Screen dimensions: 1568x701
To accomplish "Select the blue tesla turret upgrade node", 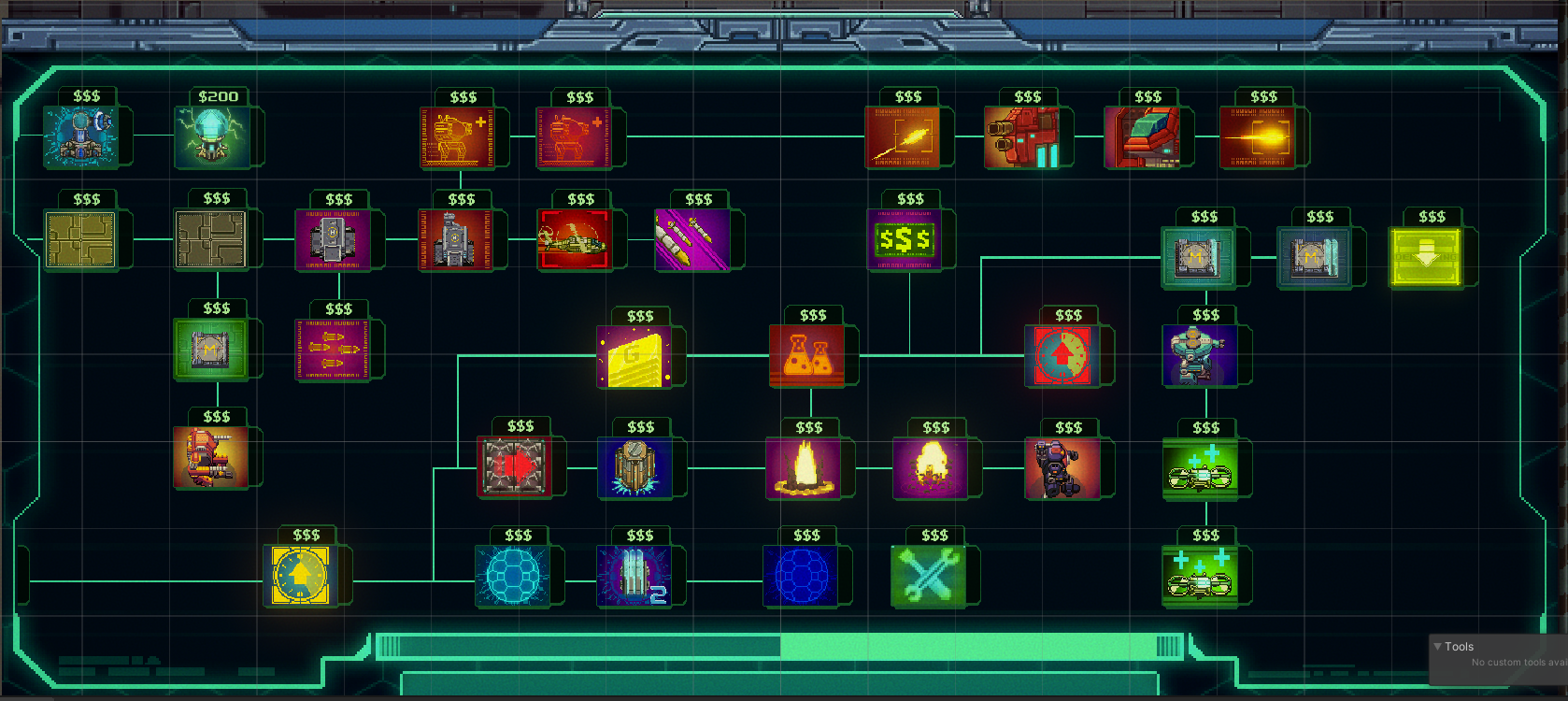I will pyautogui.click(x=81, y=136).
